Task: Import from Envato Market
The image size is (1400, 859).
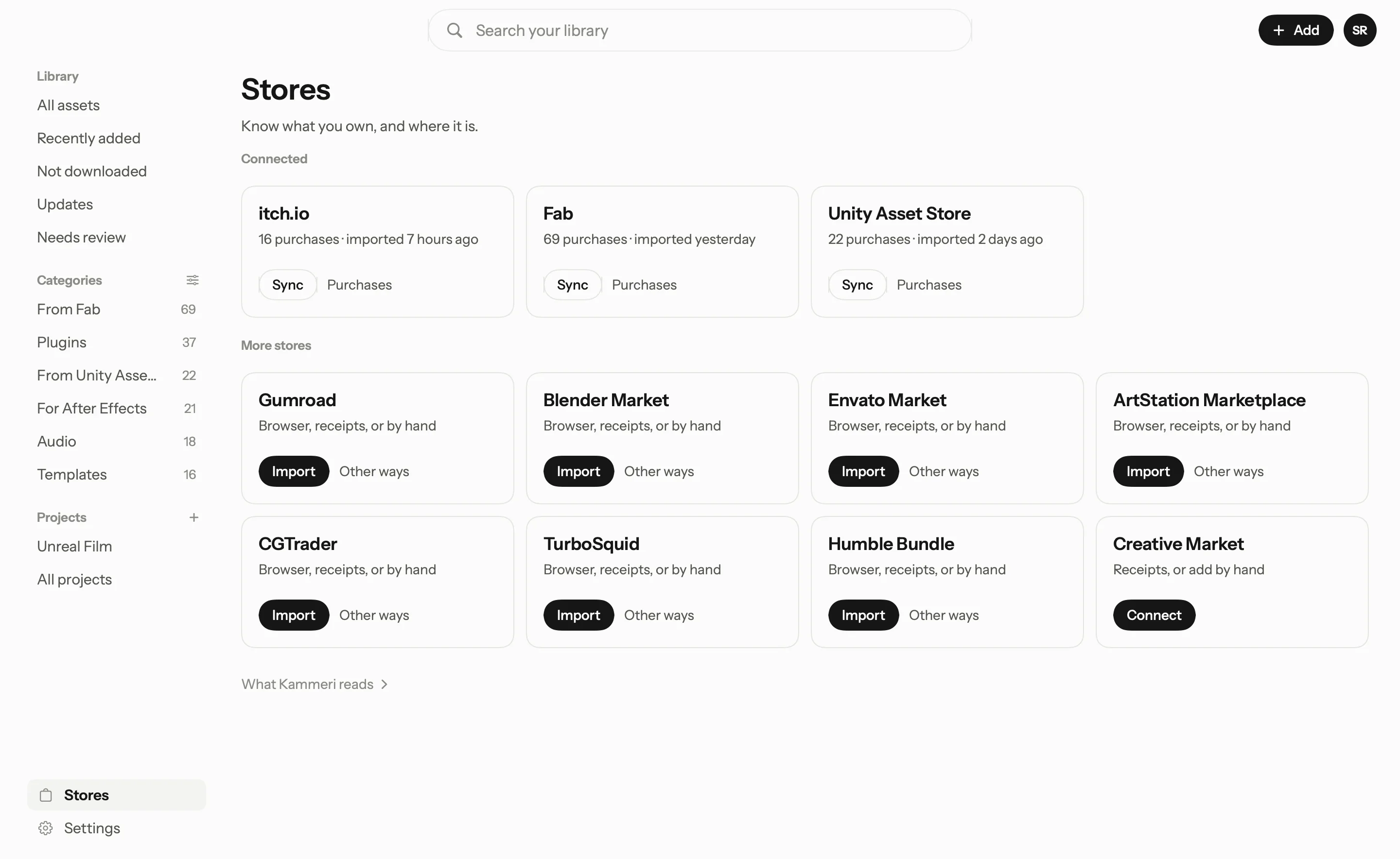Action: pyautogui.click(x=863, y=471)
